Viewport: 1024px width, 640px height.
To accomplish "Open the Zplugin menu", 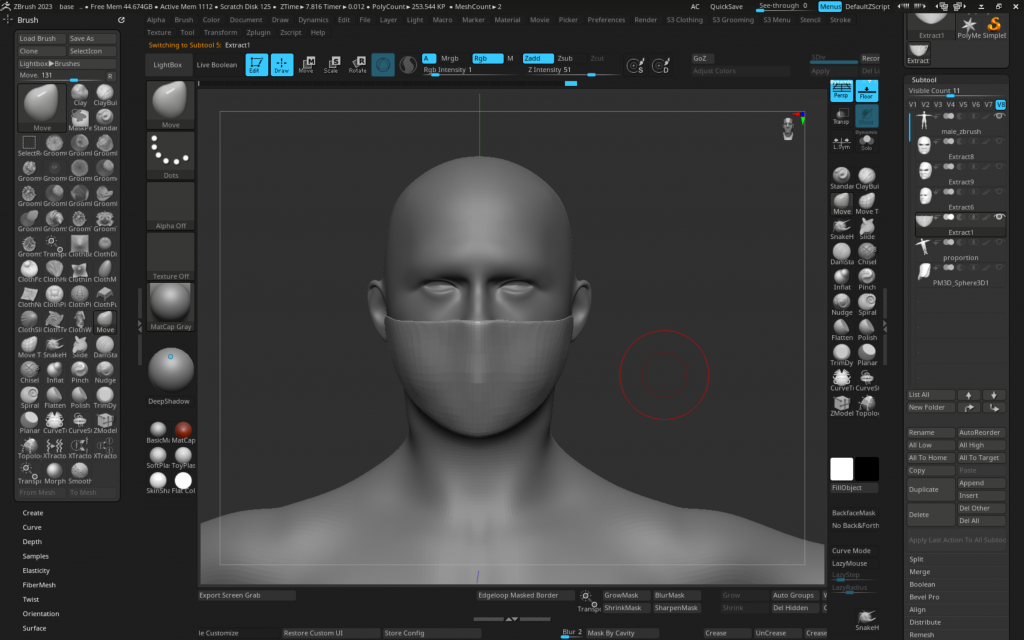I will coord(260,32).
